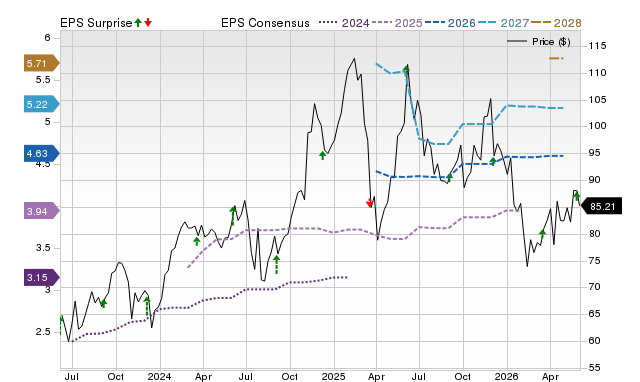Image resolution: width=640 pixels, height=382 pixels.
Task: Toggle the 2024 consensus legend entry
Action: click(x=344, y=23)
